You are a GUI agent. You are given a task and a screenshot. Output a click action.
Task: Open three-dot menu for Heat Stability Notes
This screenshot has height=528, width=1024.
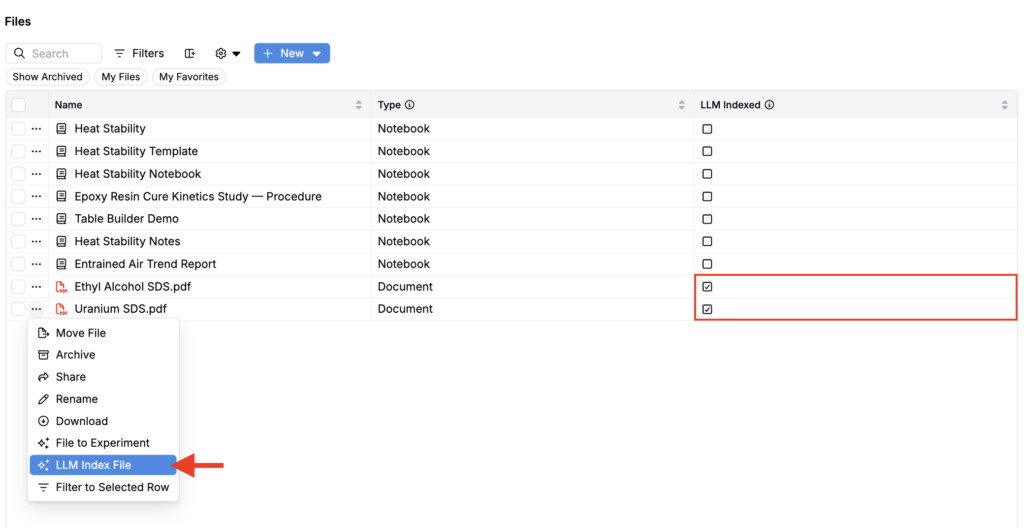point(36,241)
